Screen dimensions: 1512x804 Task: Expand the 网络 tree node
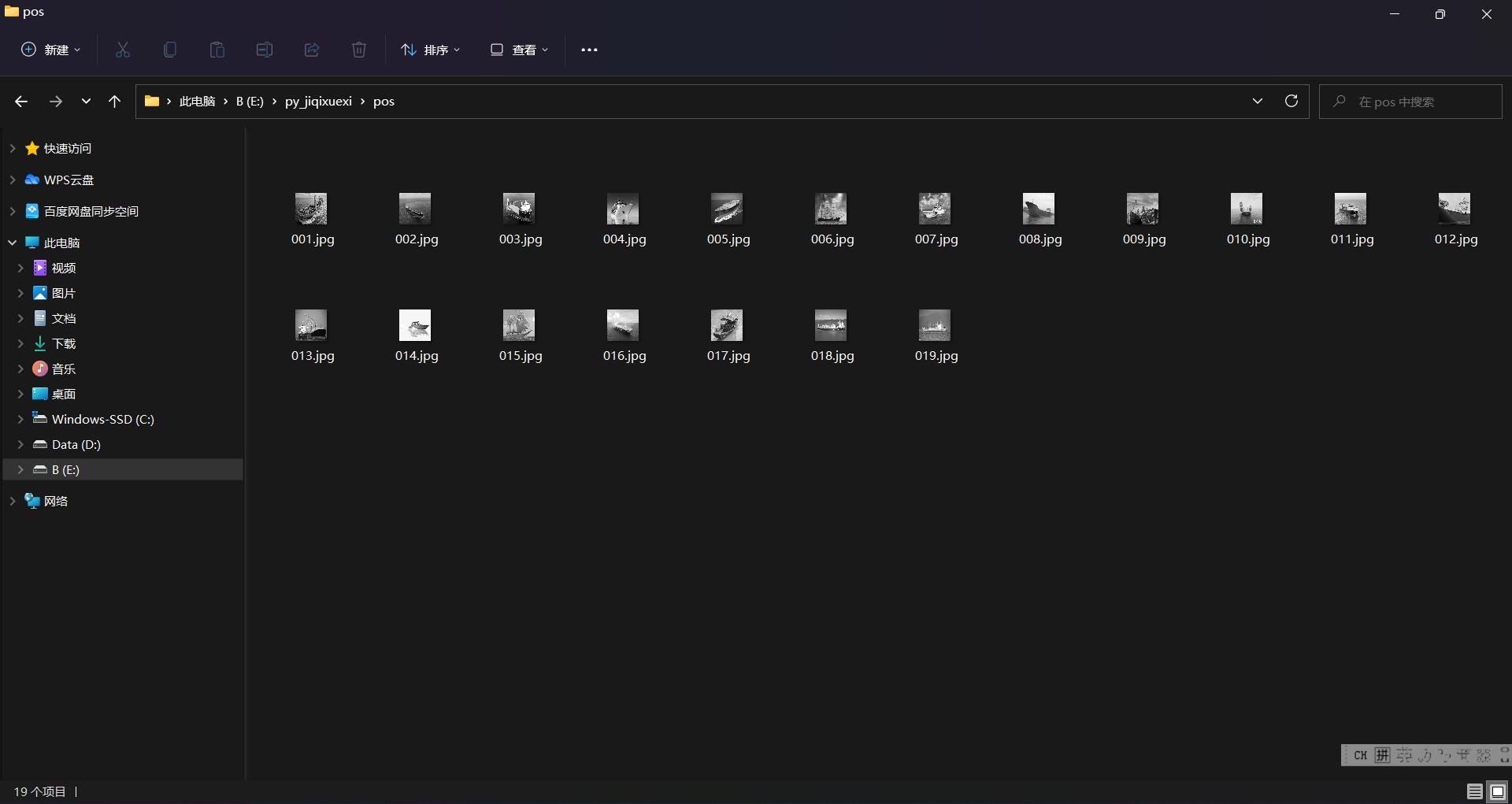tap(12, 501)
